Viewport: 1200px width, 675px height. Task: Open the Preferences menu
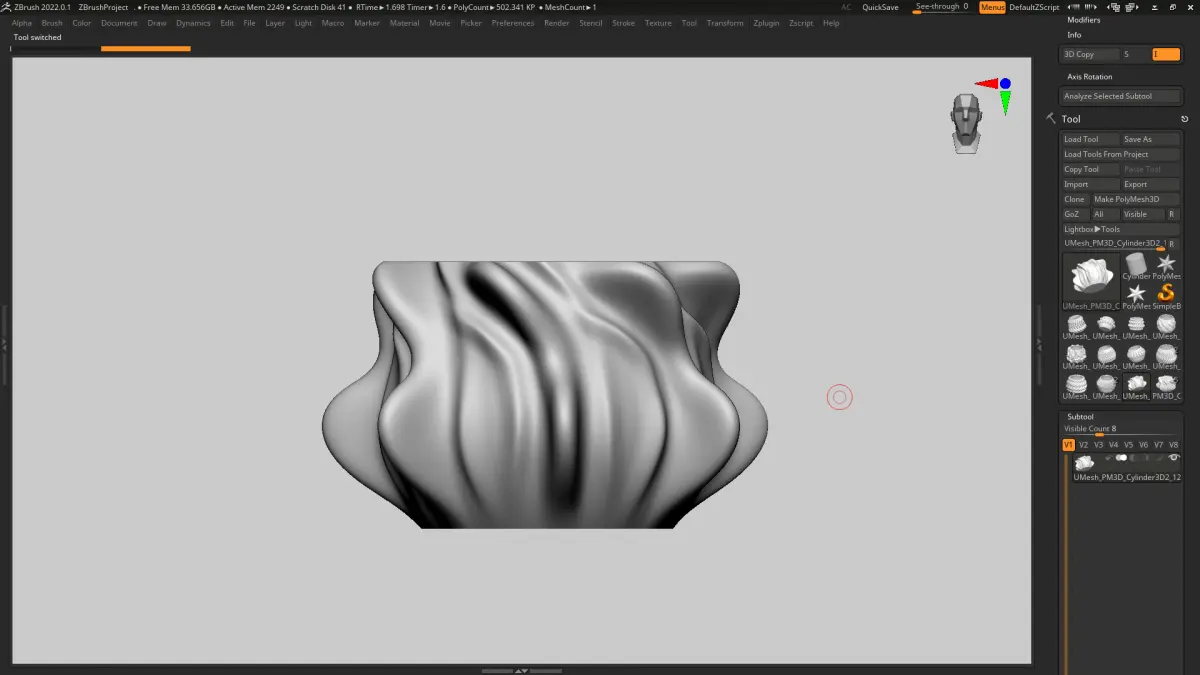[513, 23]
